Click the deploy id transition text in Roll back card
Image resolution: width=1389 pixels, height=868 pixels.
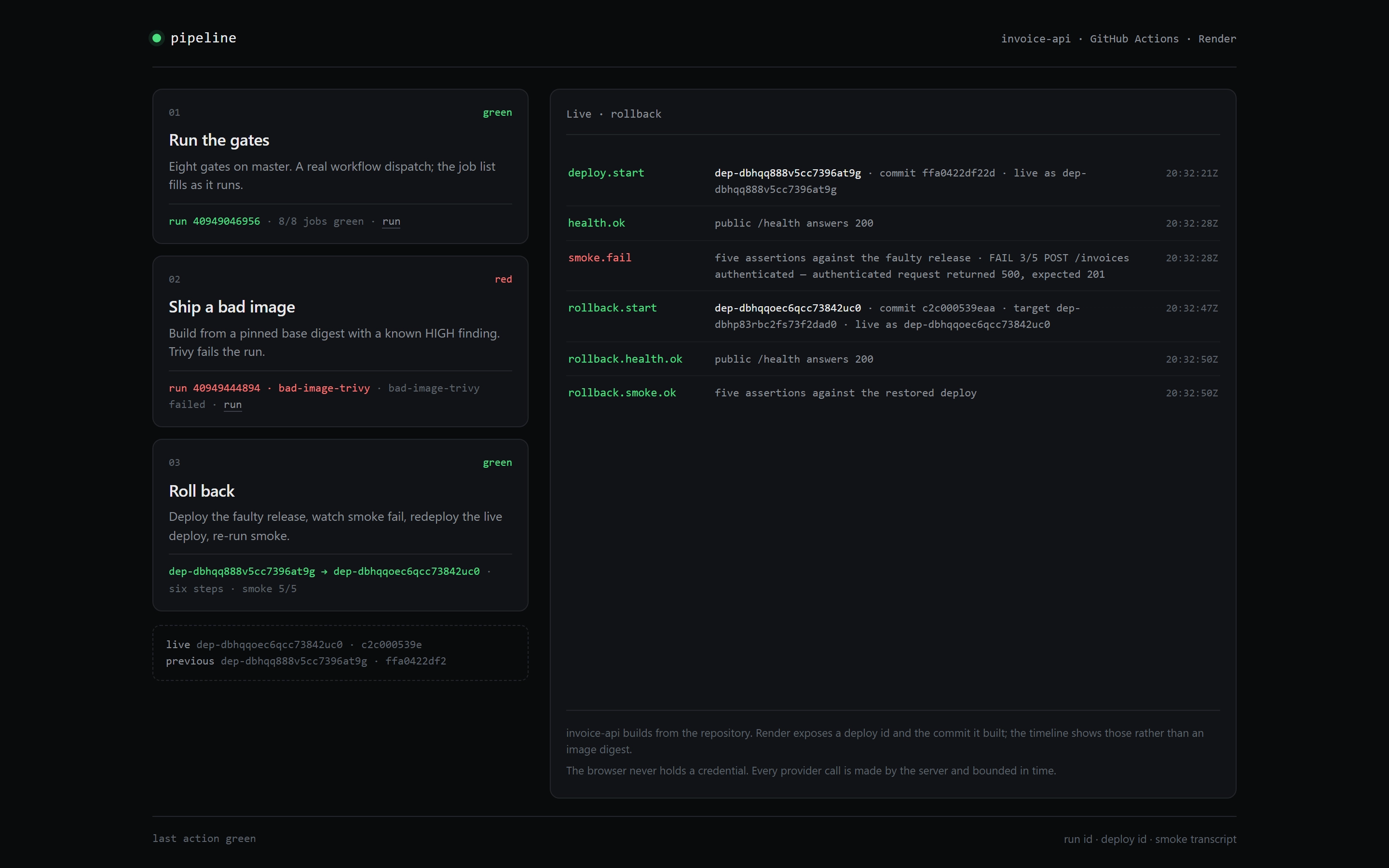click(x=324, y=571)
